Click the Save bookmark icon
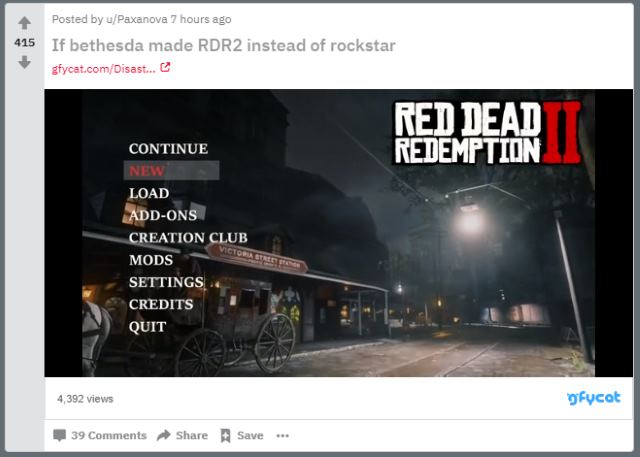Viewport: 640px width, 457px height. [x=226, y=435]
